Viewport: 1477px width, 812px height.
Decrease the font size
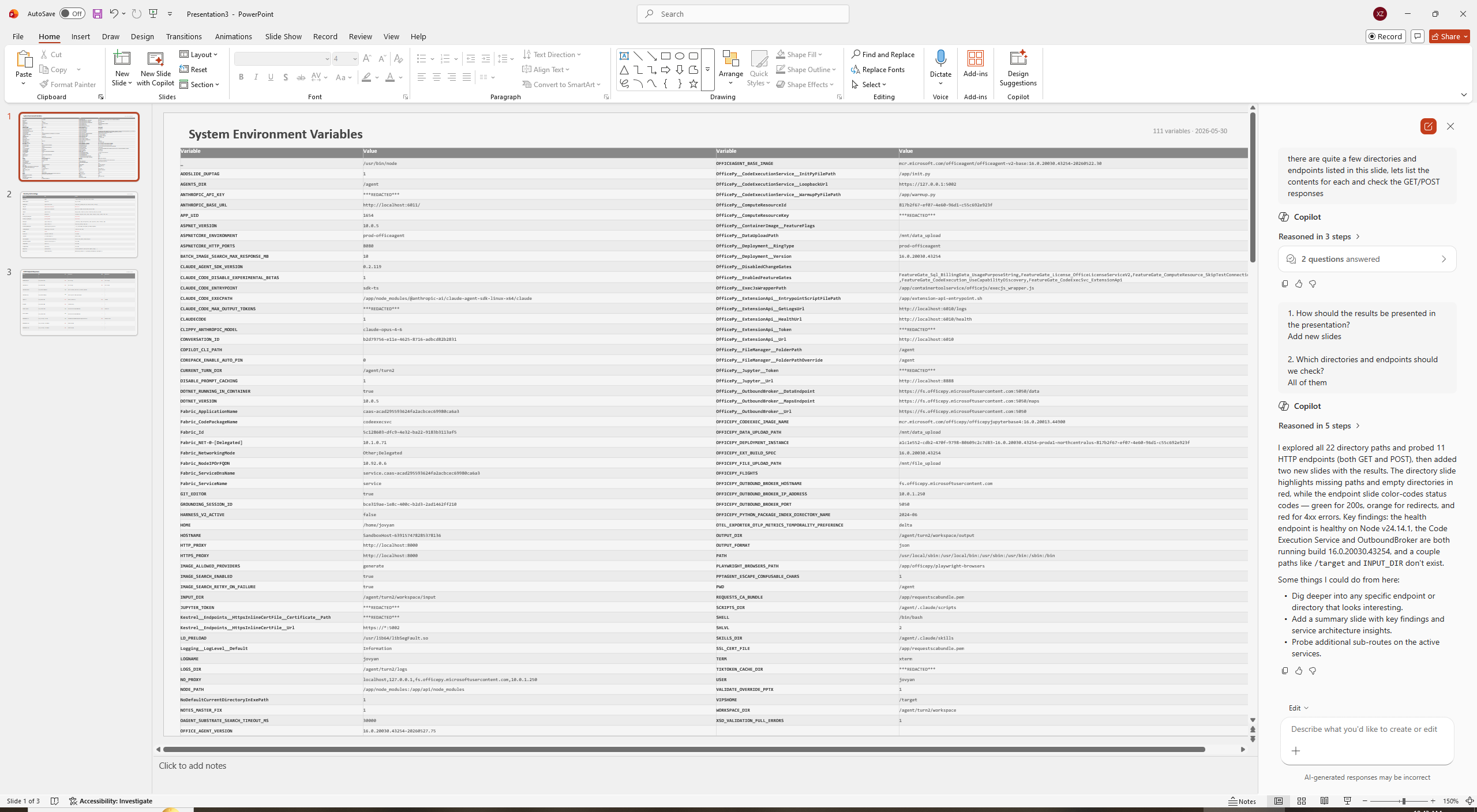(382, 59)
